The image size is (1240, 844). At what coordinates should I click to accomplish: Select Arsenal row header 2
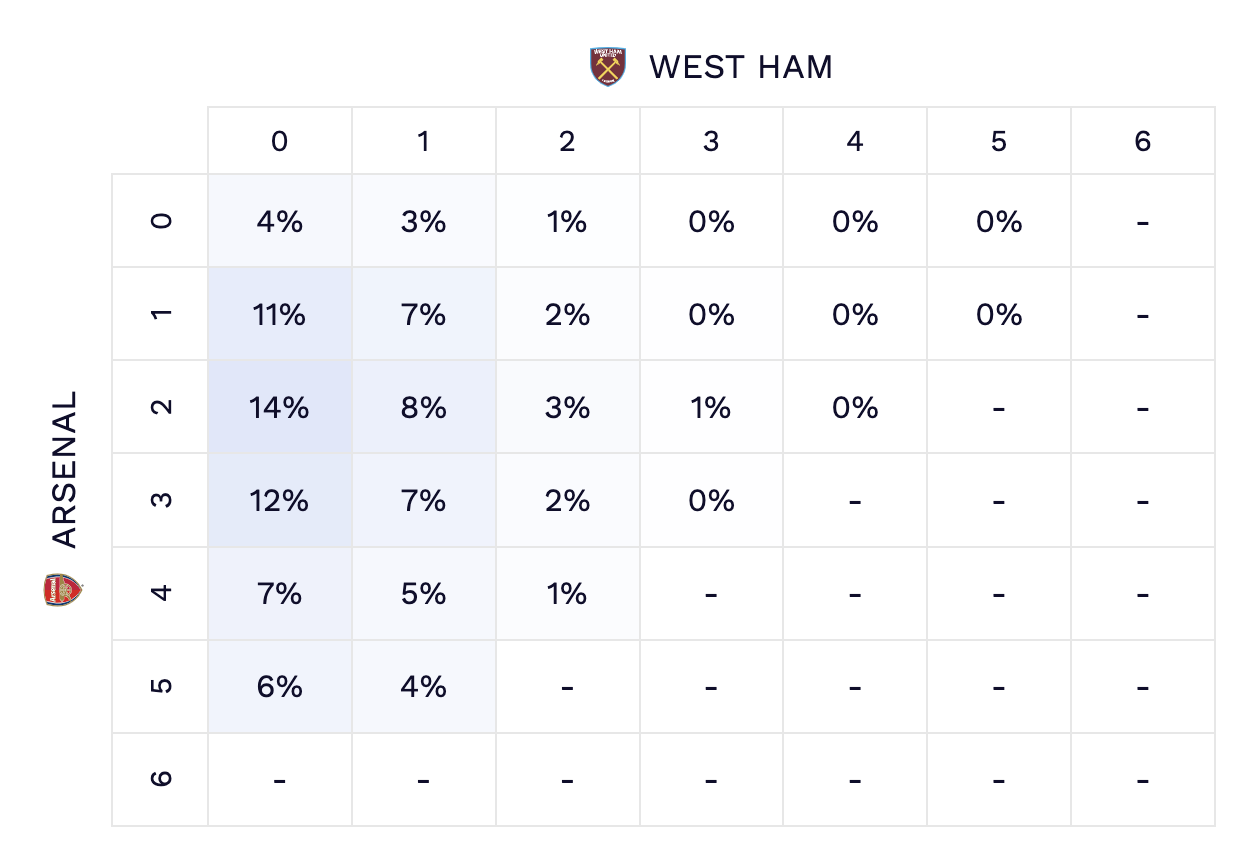pyautogui.click(x=161, y=408)
